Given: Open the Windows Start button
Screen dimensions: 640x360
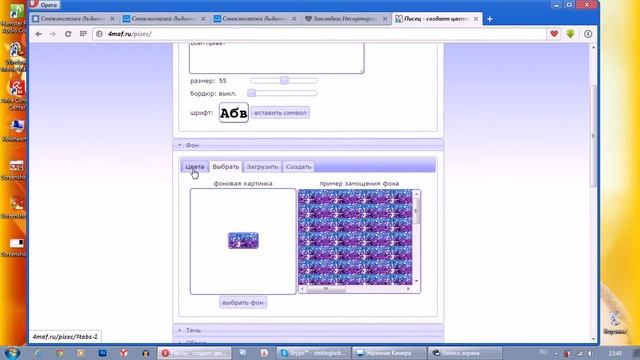Looking at the screenshot, I should coord(12,353).
